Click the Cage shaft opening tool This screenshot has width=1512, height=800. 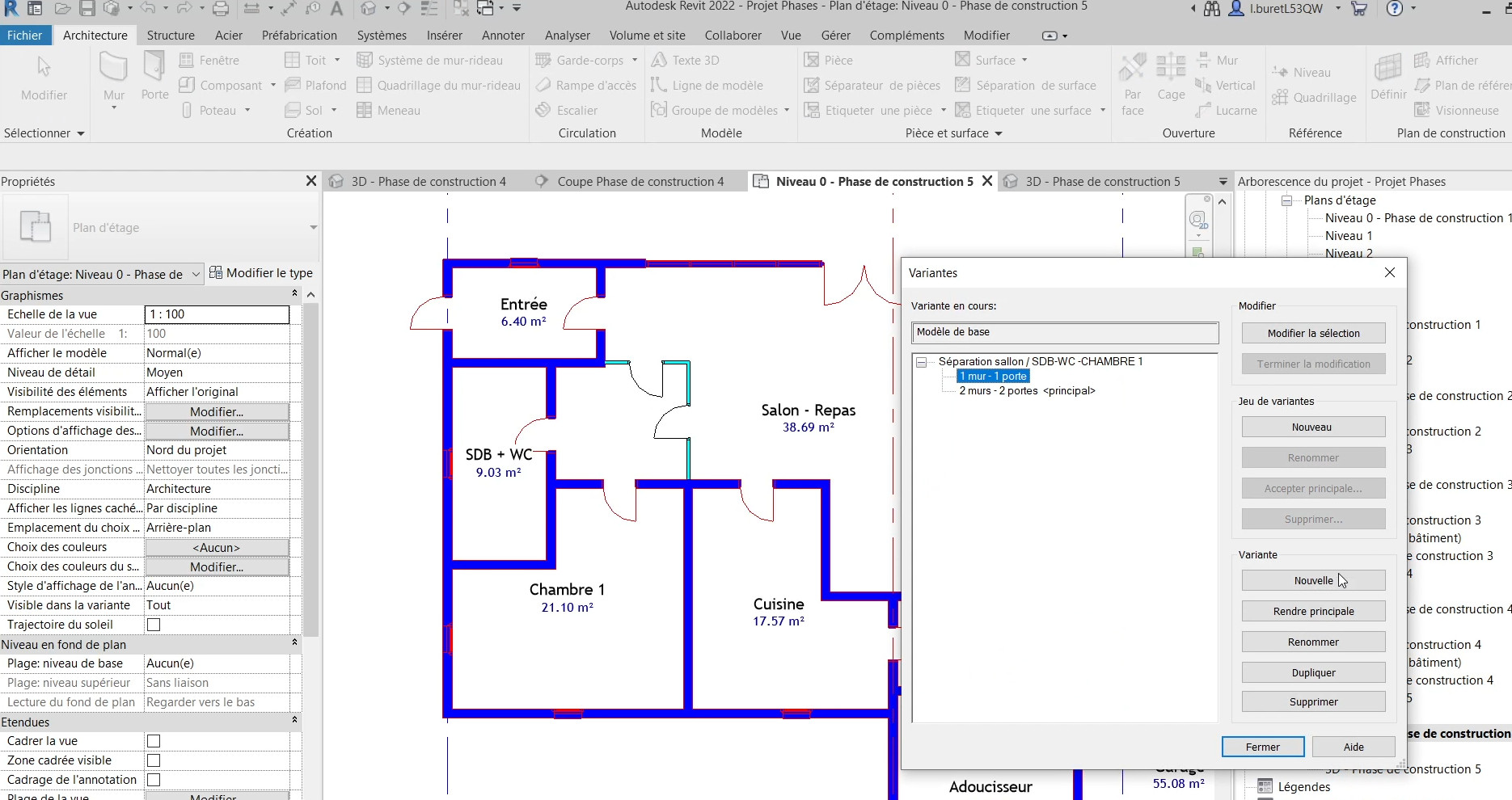pos(1170,77)
